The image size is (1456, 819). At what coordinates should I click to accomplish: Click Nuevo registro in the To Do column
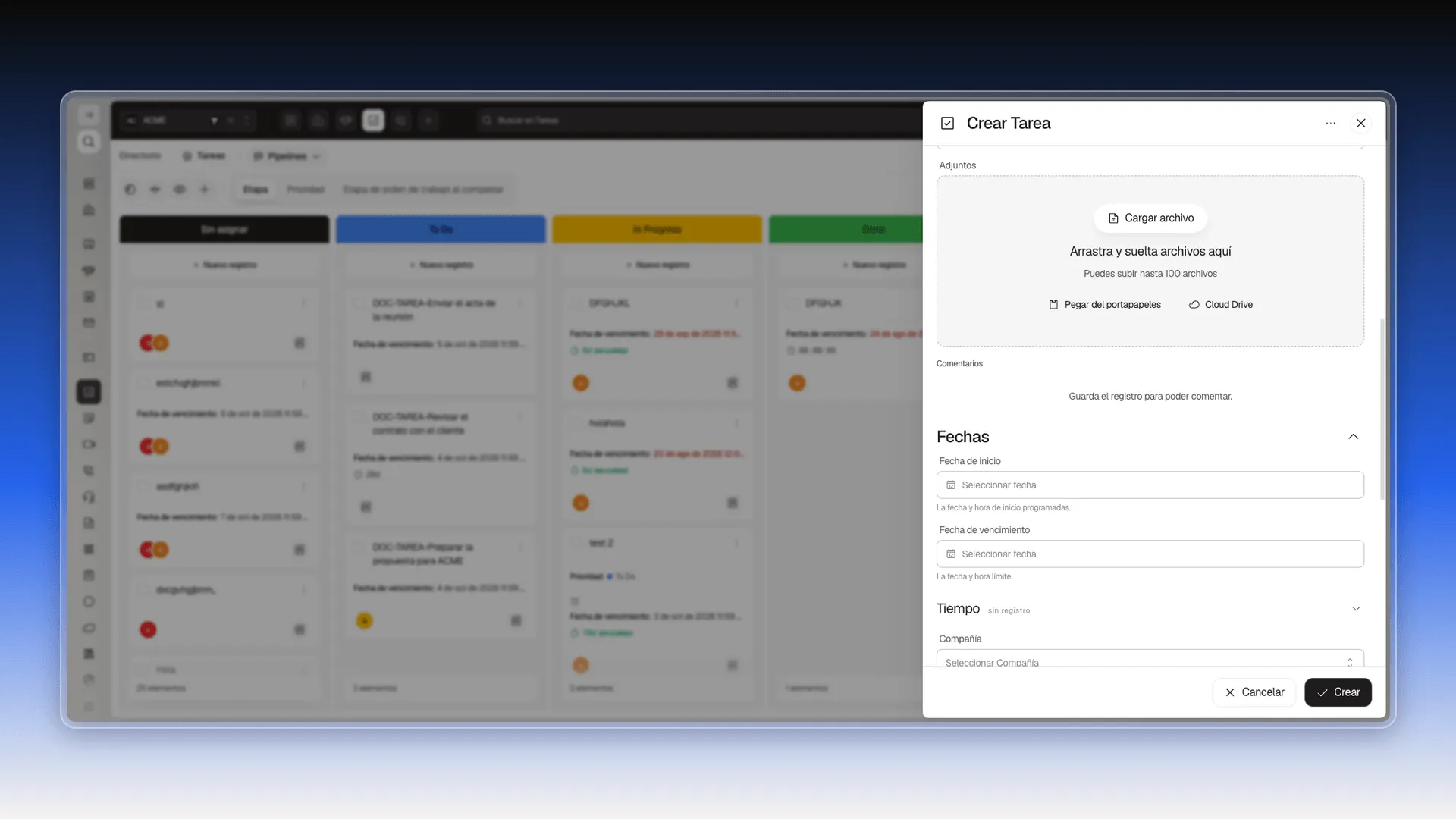[441, 265]
